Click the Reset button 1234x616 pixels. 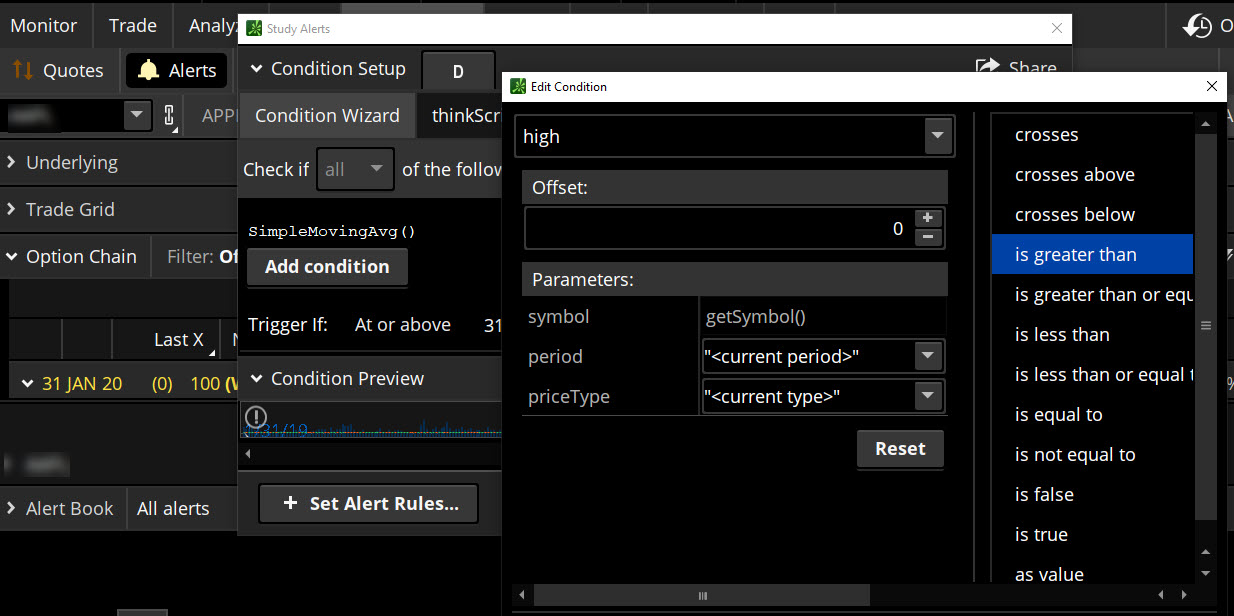point(899,449)
